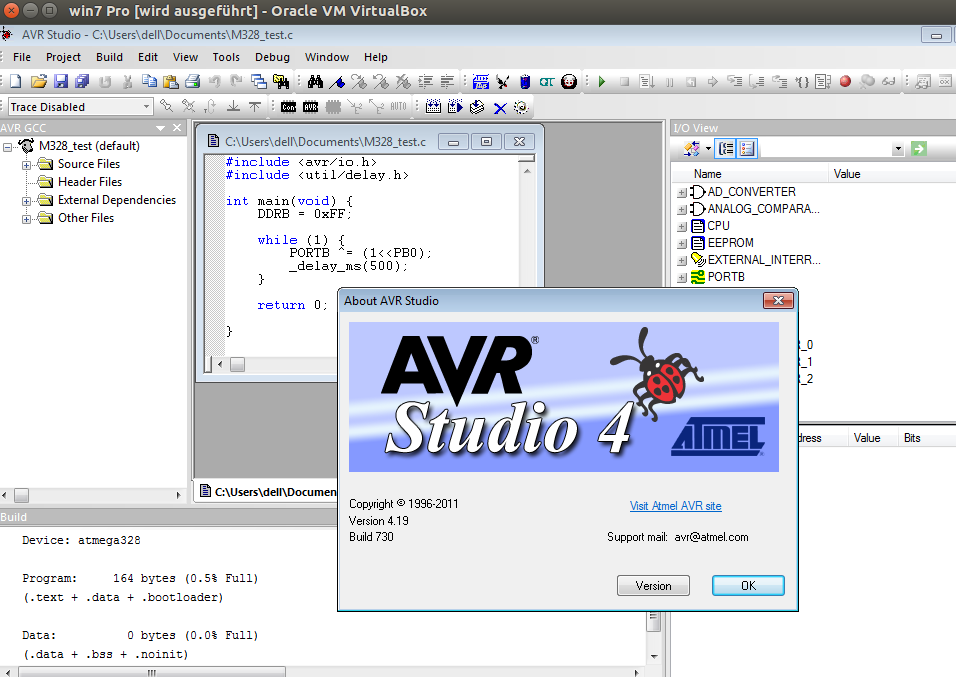The image size is (956, 677).
Task: Open the Visit Atmel AVR site link
Action: (676, 506)
